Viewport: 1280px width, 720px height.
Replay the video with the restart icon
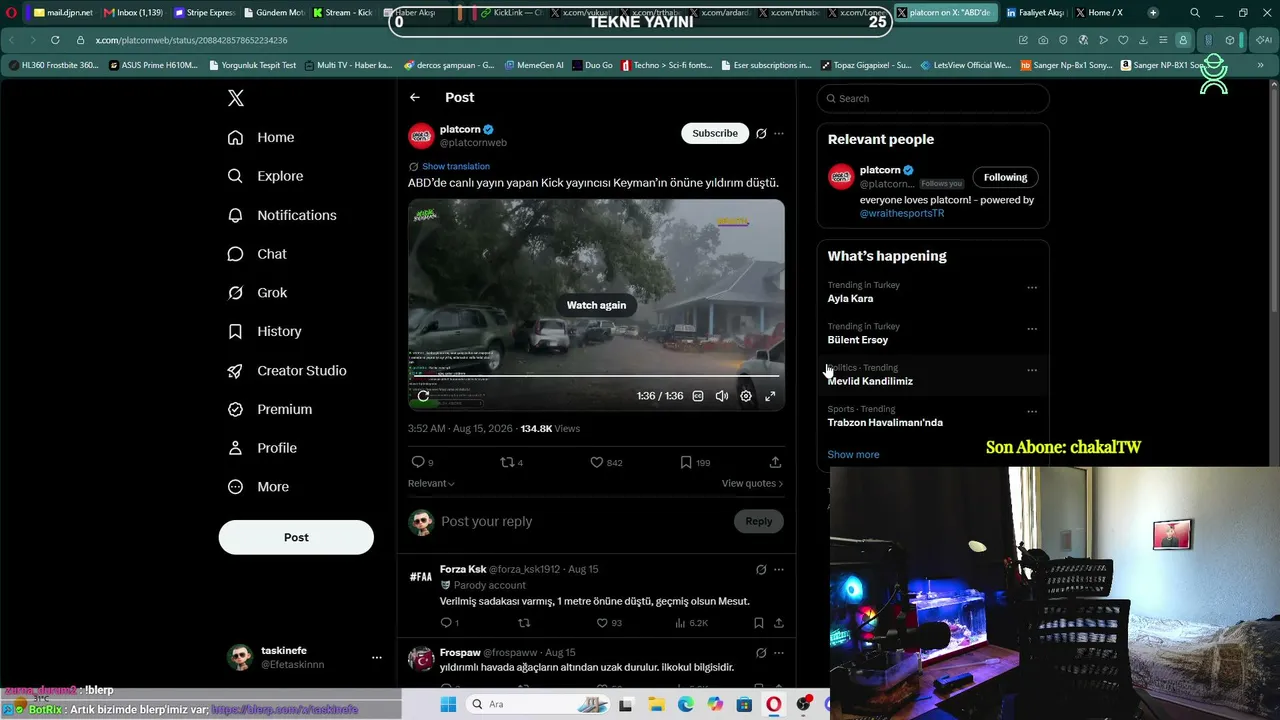(423, 396)
